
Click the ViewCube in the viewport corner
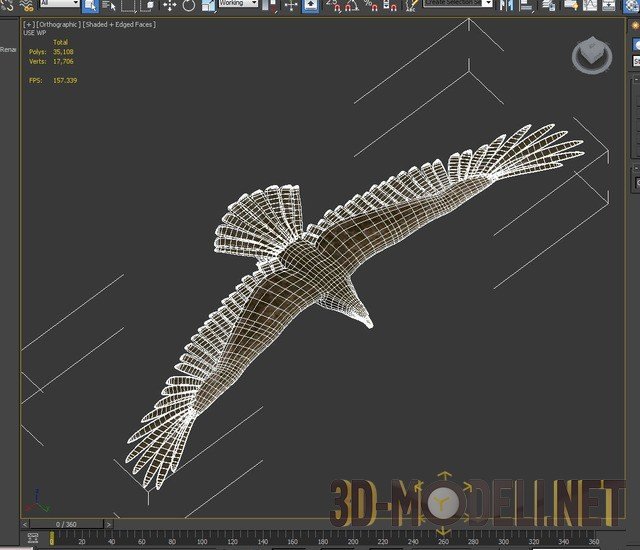click(591, 56)
